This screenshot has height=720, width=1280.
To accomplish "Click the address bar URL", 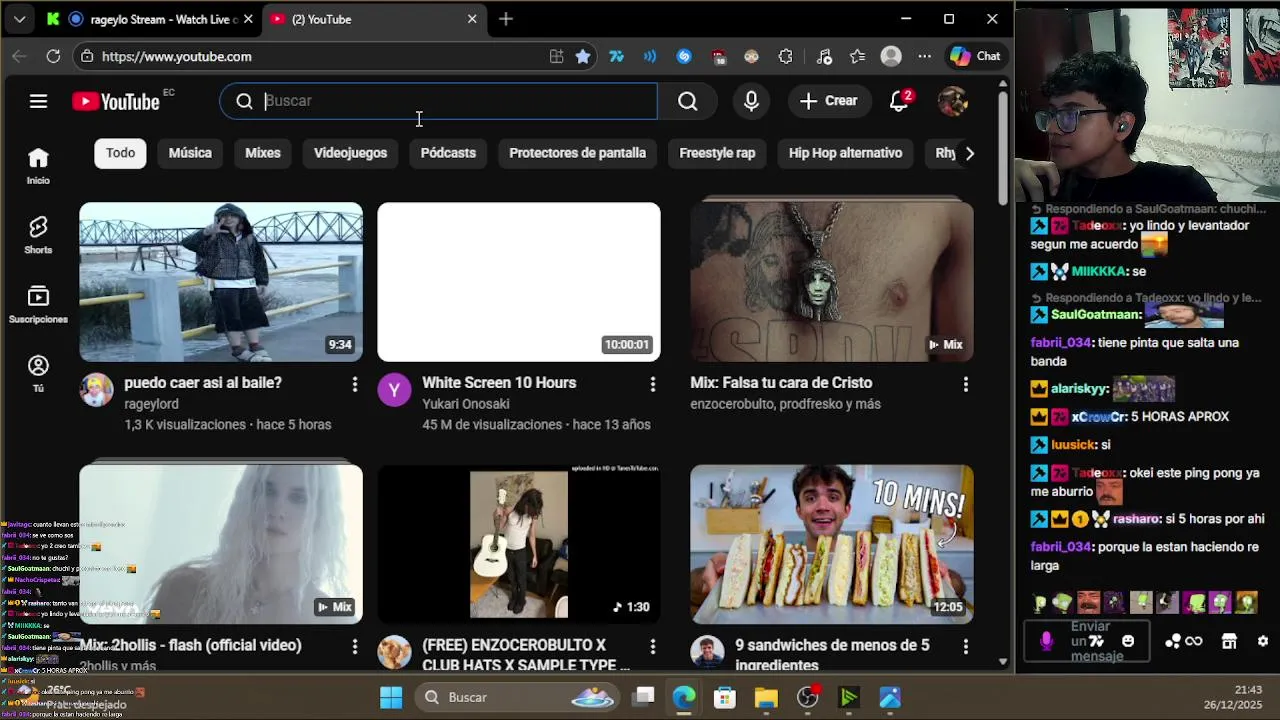I will pyautogui.click(x=177, y=57).
